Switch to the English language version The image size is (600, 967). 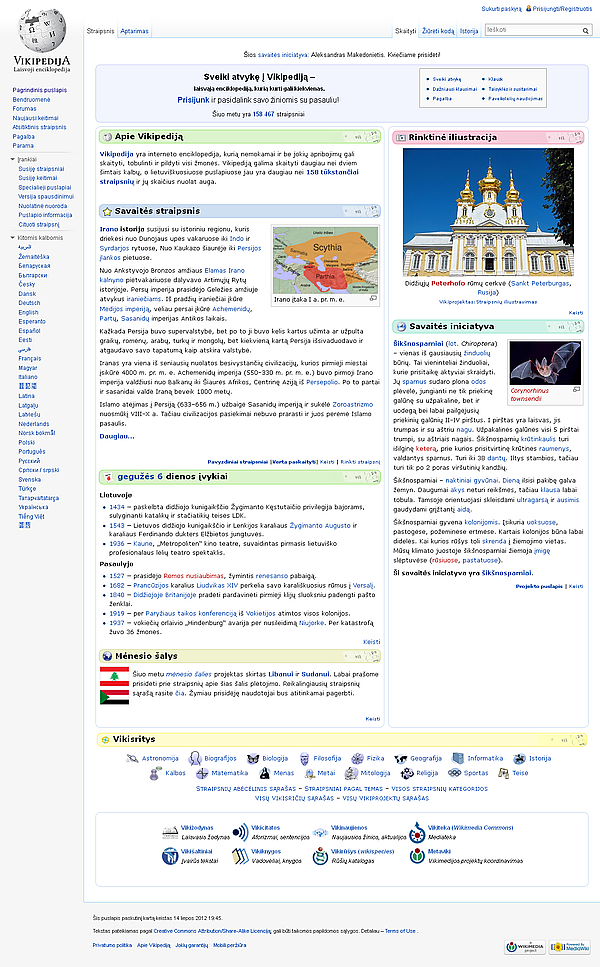tap(28, 313)
